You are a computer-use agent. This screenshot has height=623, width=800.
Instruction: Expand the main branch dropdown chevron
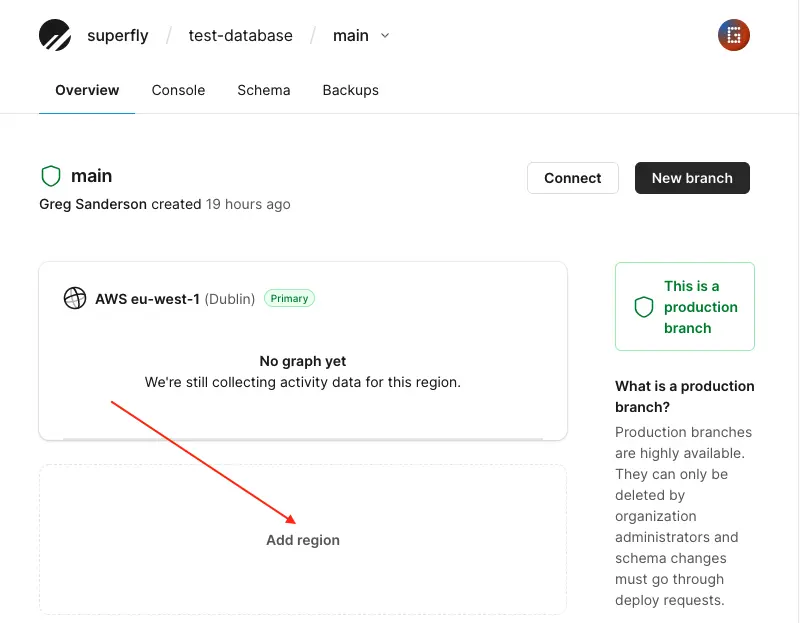[385, 36]
